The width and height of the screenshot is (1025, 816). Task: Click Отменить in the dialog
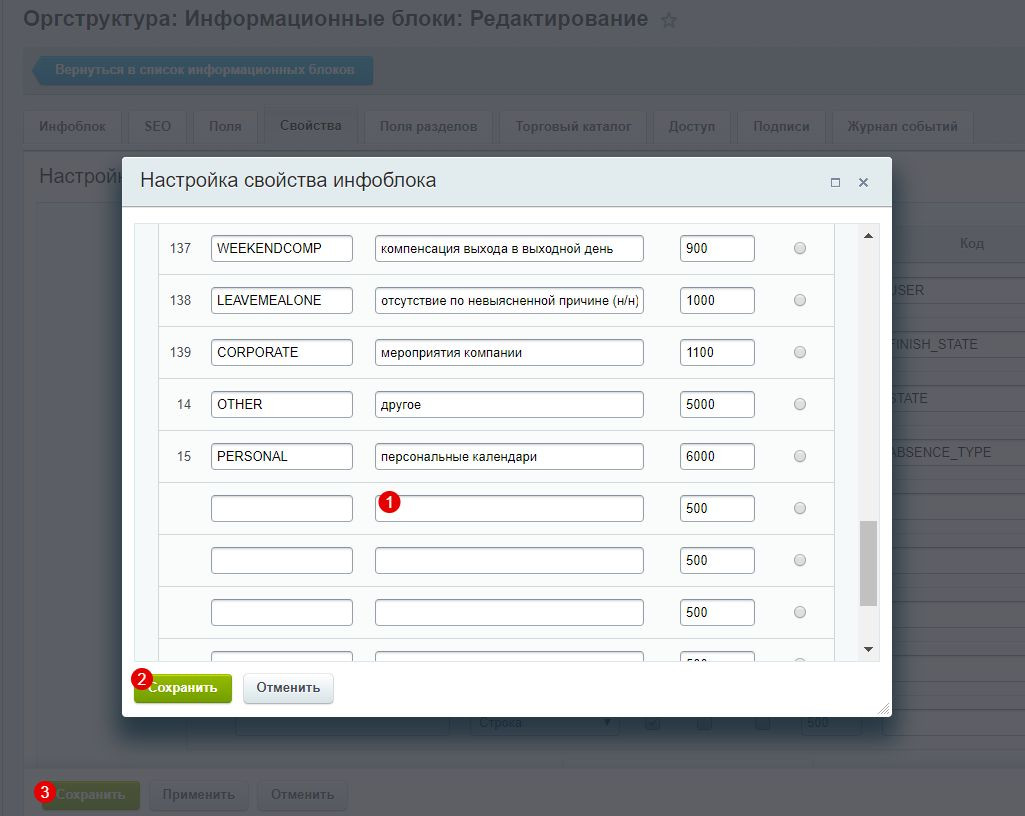[x=288, y=688]
